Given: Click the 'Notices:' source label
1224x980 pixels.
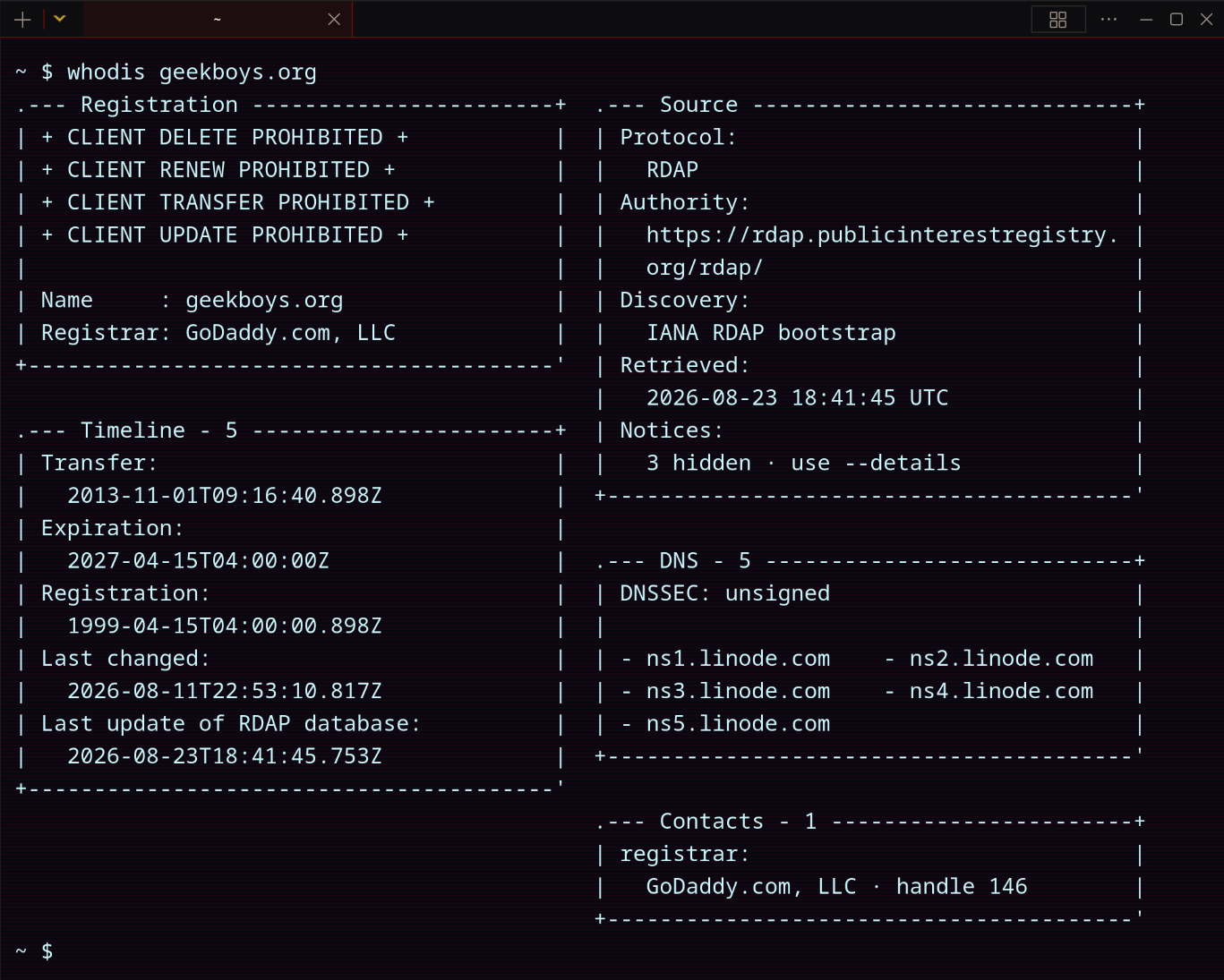Looking at the screenshot, I should pos(672,430).
